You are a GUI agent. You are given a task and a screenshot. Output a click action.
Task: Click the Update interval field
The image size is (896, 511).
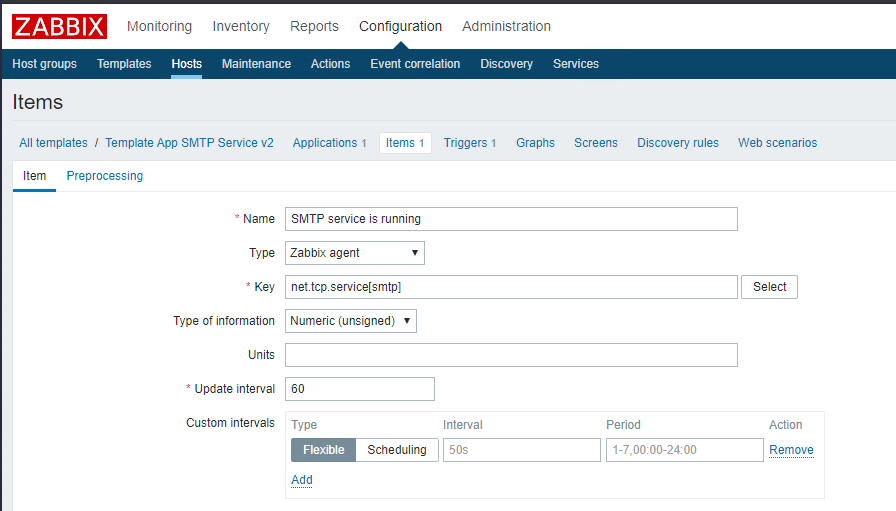coord(360,389)
